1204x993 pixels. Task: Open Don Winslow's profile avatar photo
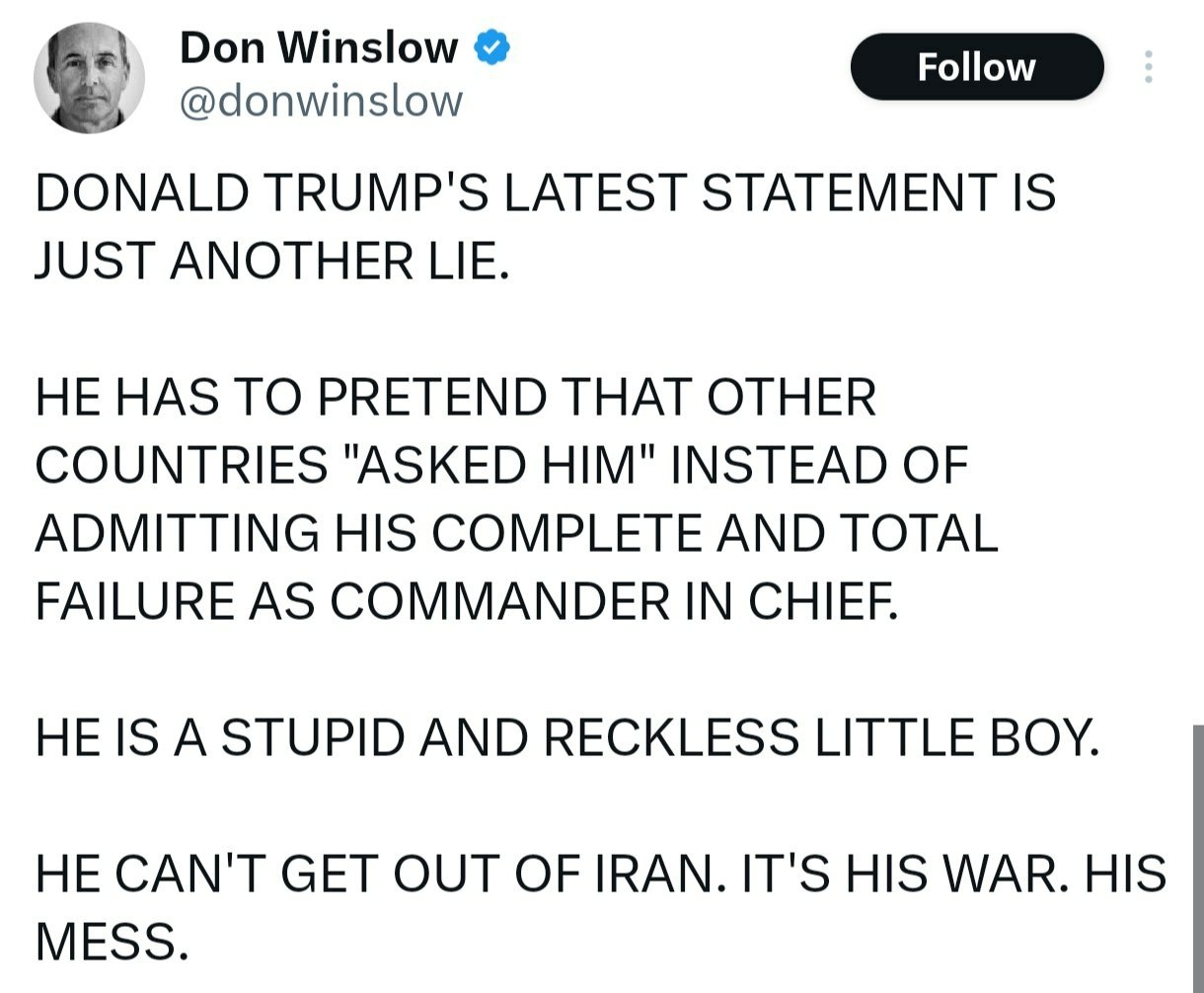tap(89, 78)
